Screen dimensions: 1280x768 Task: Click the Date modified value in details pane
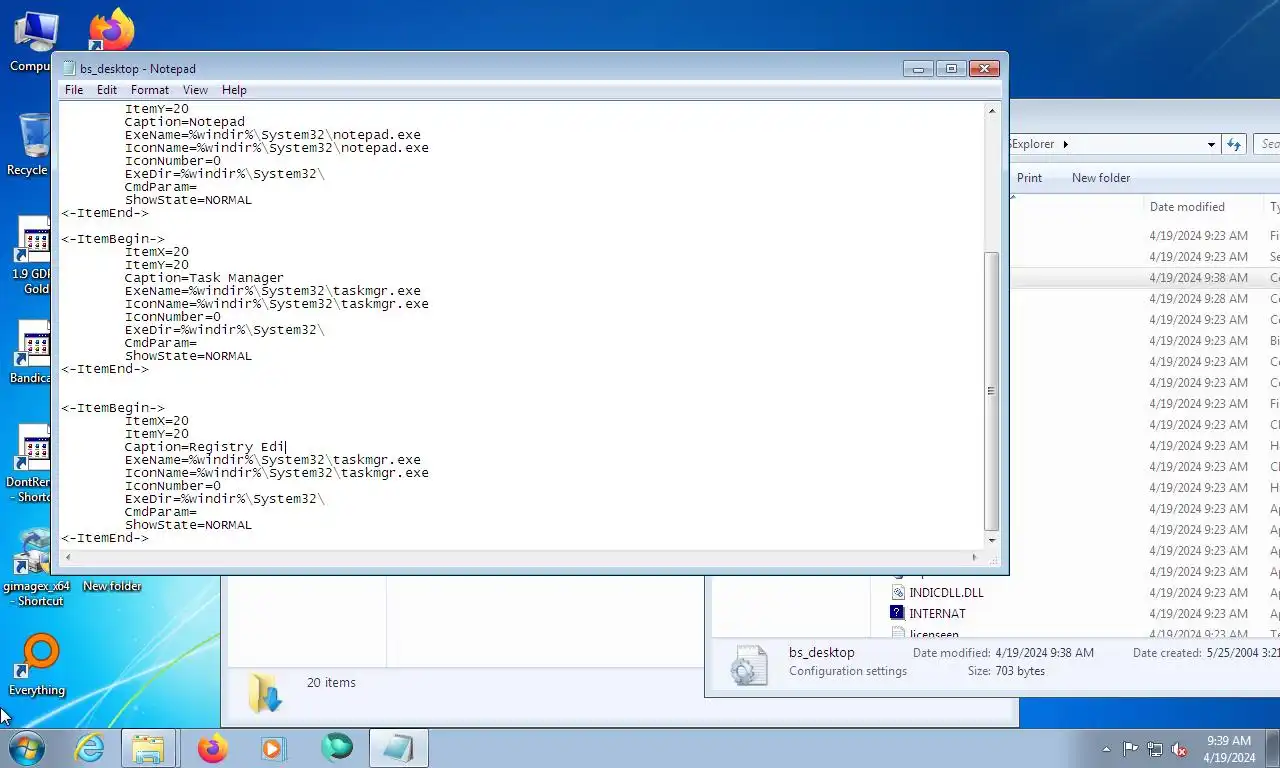(x=1044, y=652)
